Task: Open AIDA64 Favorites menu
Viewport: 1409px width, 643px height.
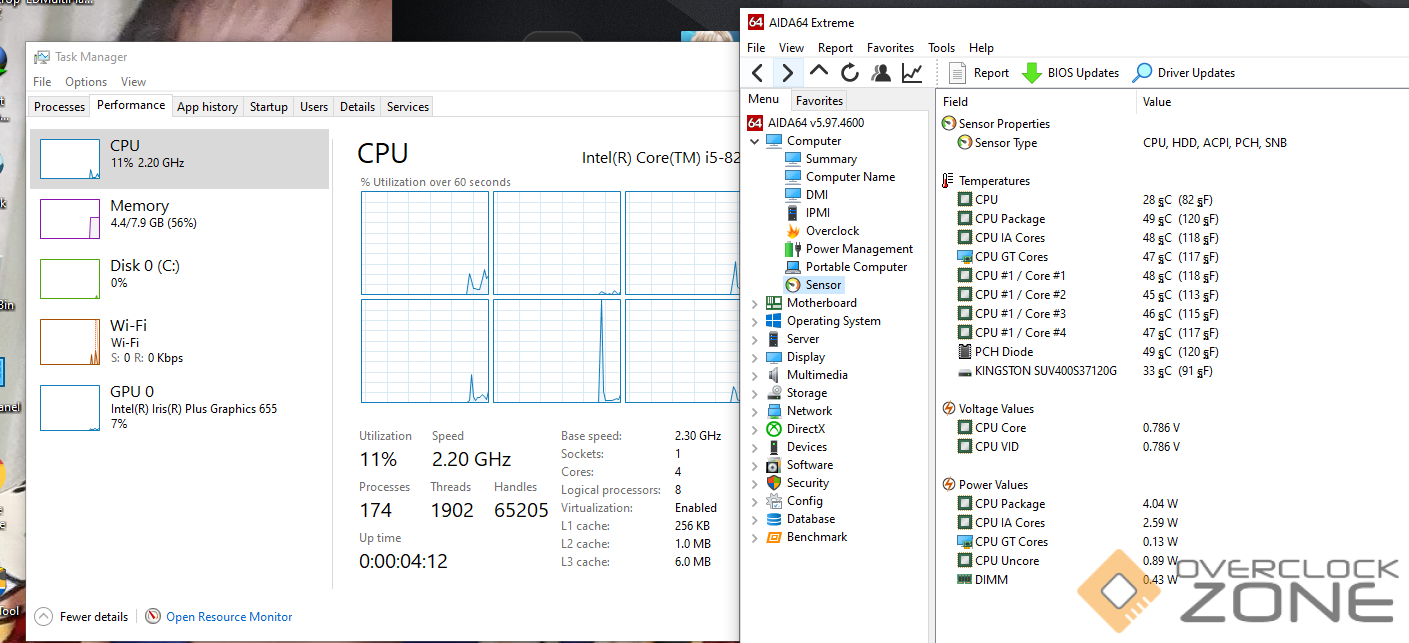Action: tap(890, 47)
